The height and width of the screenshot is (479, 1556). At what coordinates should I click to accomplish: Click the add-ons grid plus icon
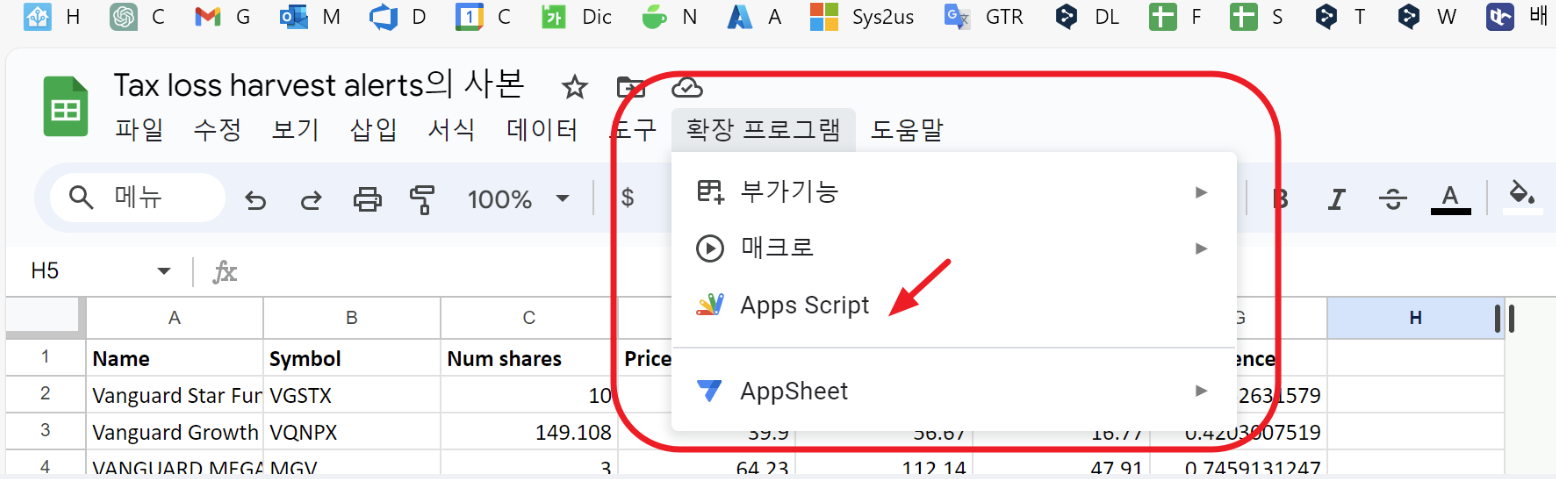click(x=709, y=192)
